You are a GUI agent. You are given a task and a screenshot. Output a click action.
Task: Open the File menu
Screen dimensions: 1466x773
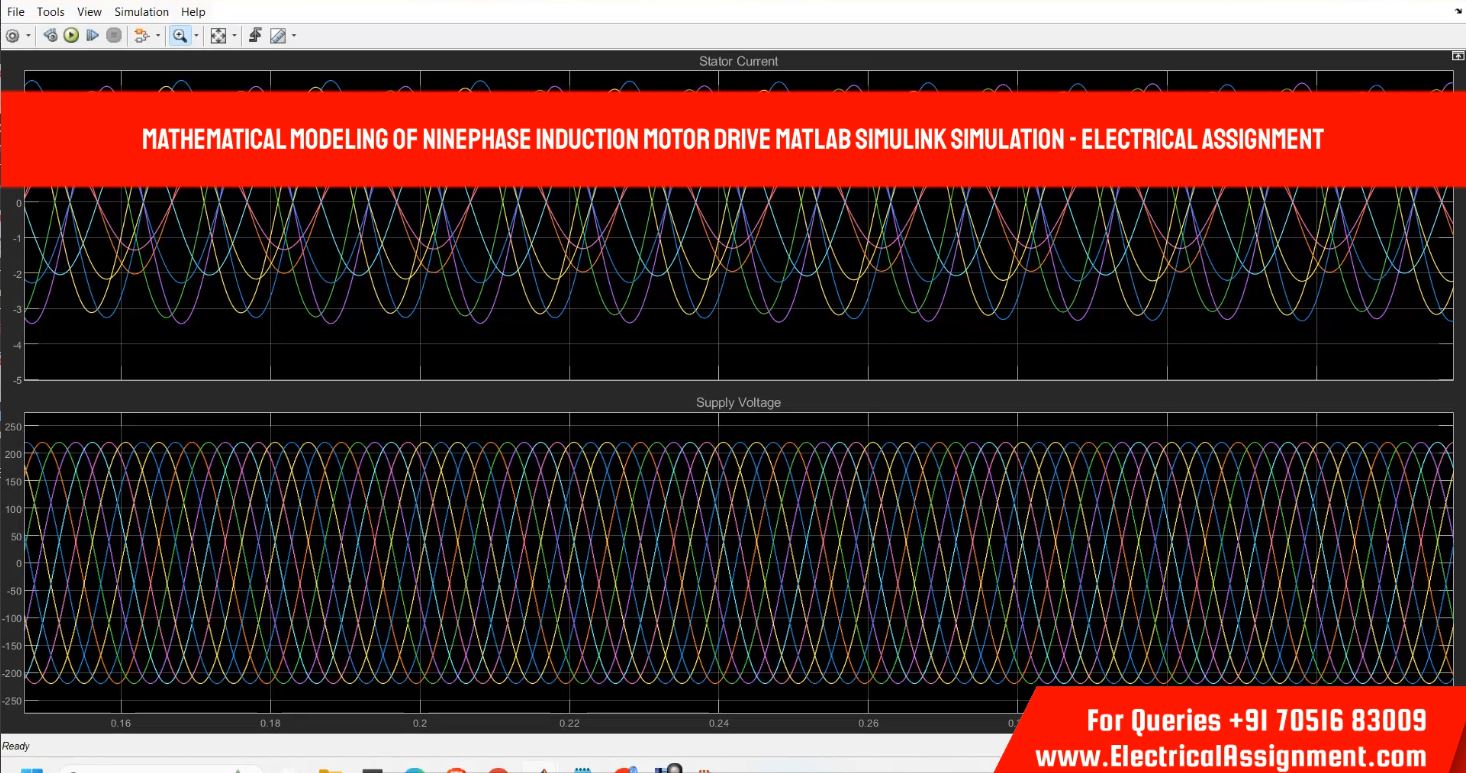coord(16,12)
